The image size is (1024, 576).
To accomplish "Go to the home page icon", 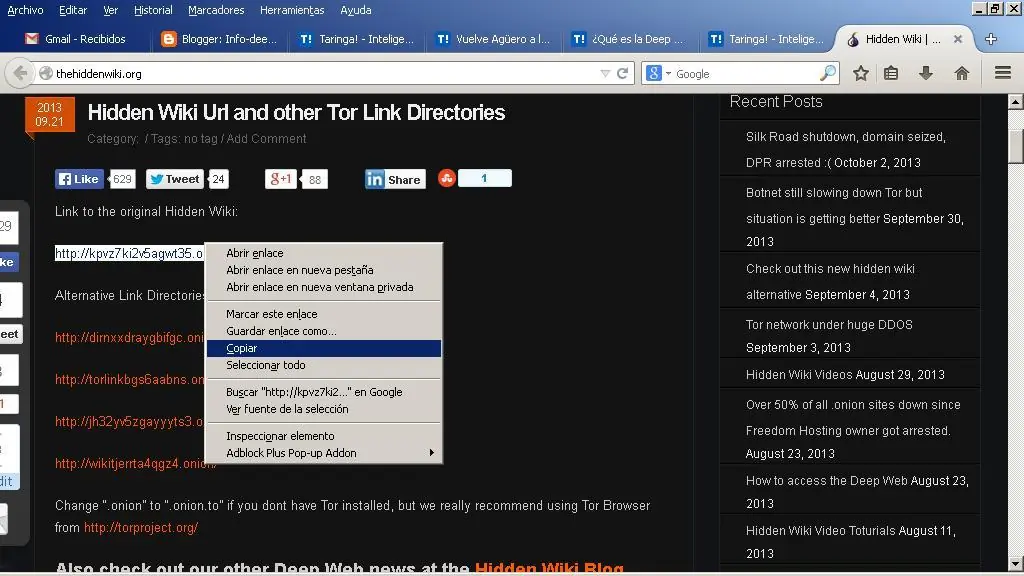I will tap(961, 73).
